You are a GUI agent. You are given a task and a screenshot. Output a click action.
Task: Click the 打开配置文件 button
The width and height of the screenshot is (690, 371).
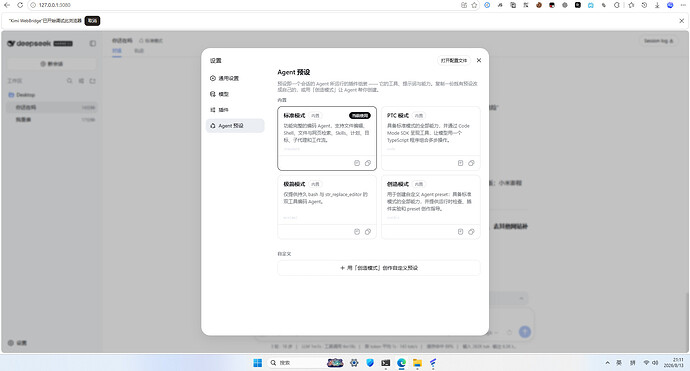[x=454, y=61]
